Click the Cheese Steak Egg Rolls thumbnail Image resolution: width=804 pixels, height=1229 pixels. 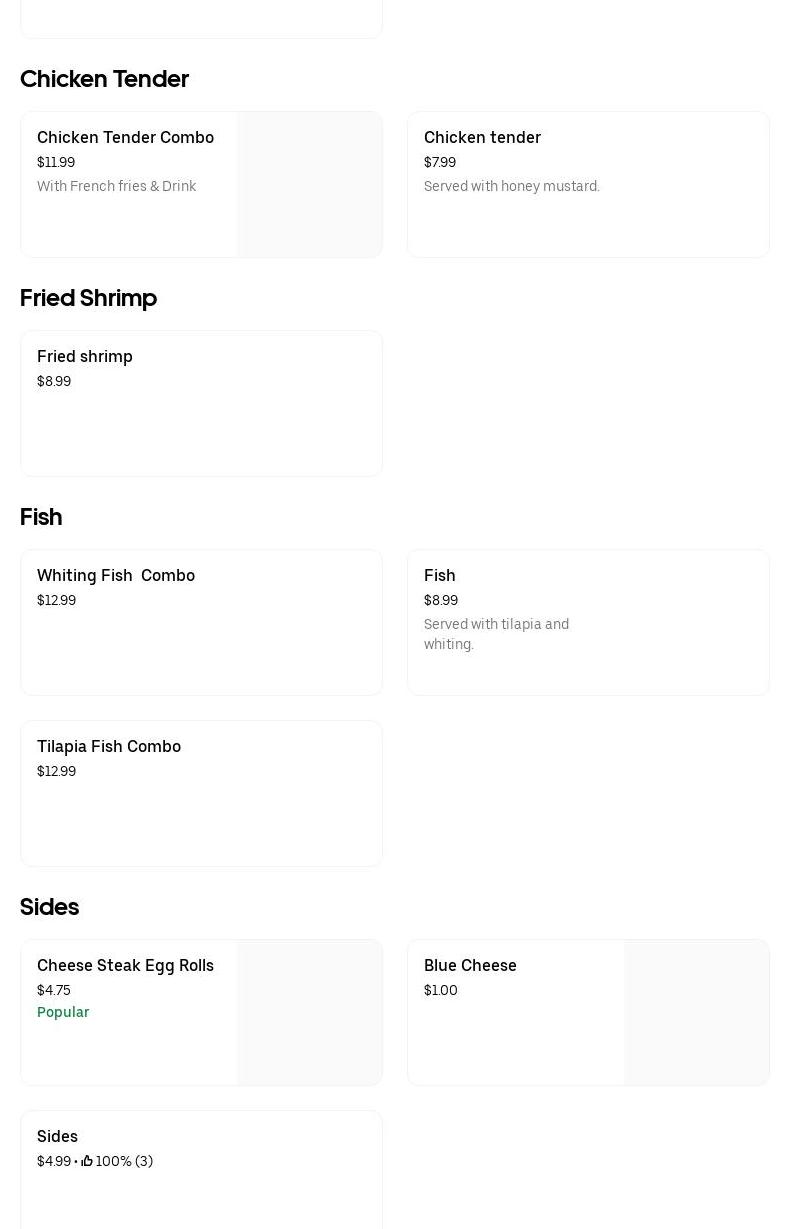pyautogui.click(x=309, y=1012)
